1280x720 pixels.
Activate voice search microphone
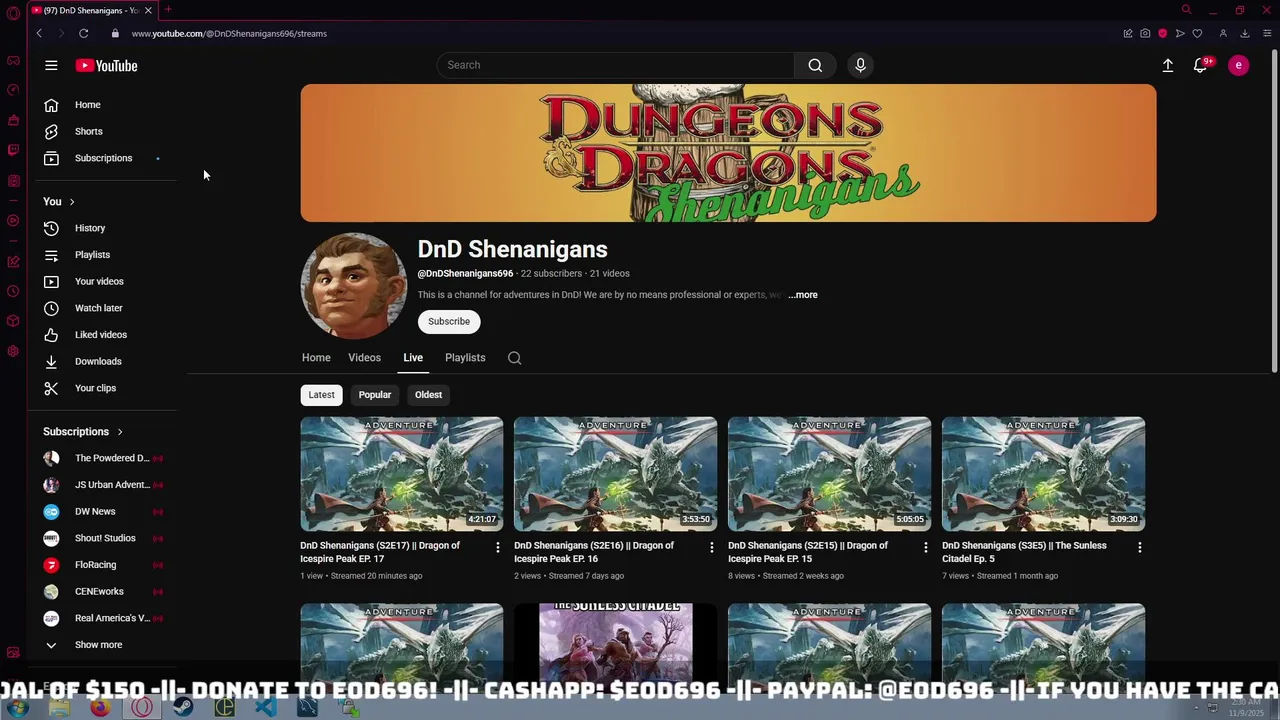click(860, 65)
